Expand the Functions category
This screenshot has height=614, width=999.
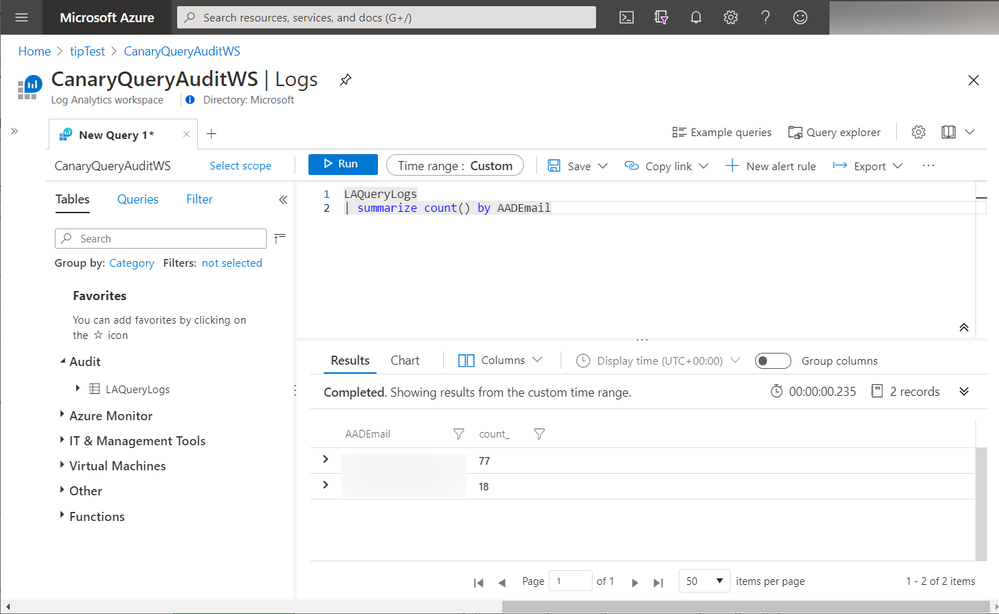pyautogui.click(x=62, y=515)
